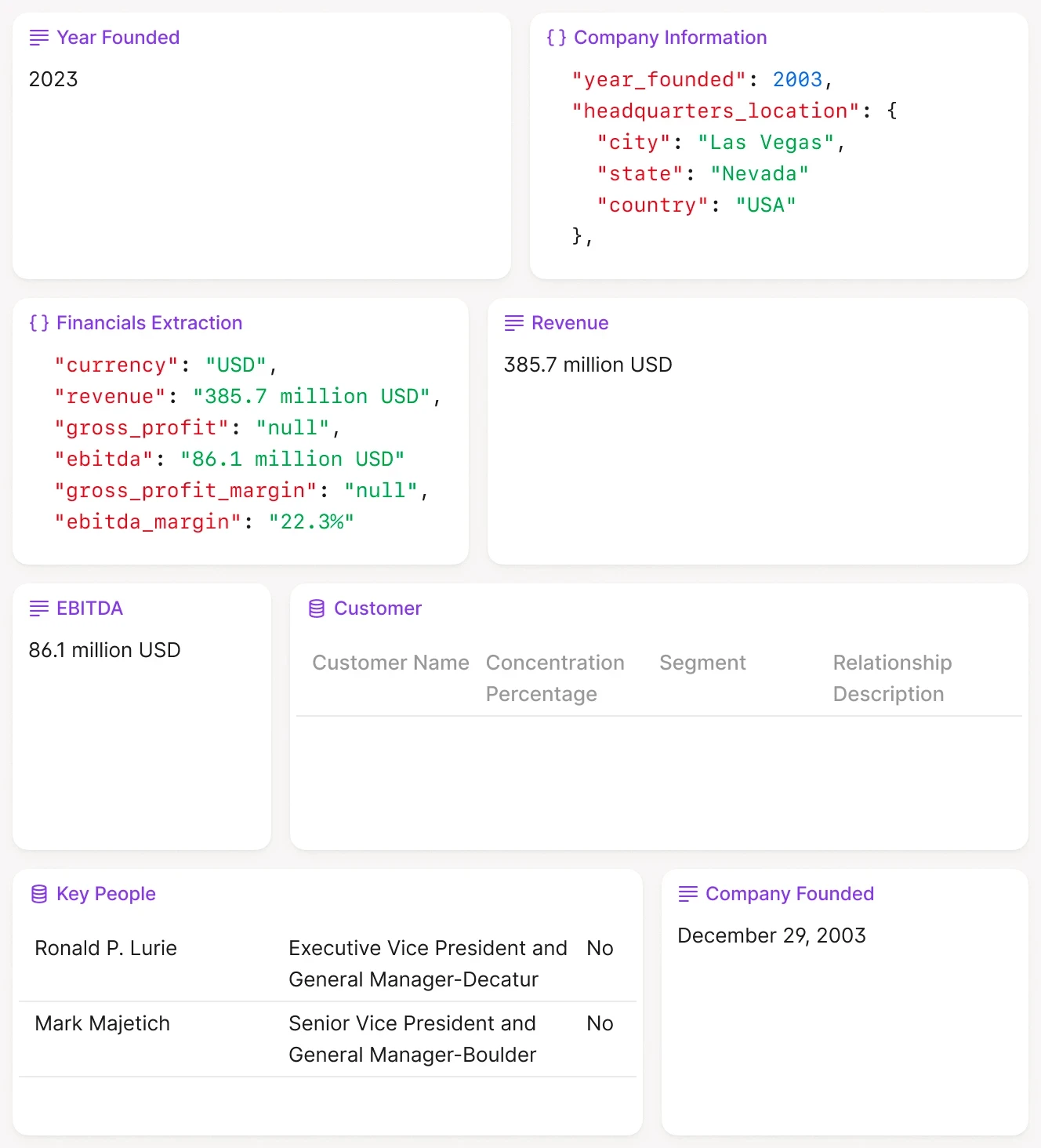Viewport: 1041px width, 1148px height.
Task: Click the "gross_profit_margin" key
Action: click(186, 491)
